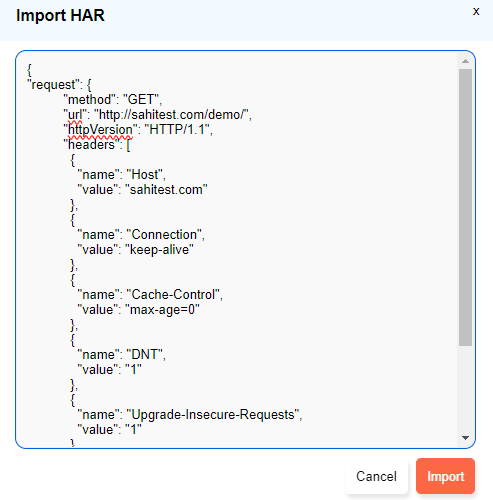
Task: Place cursor on the "headers": [ line
Action: [97, 145]
